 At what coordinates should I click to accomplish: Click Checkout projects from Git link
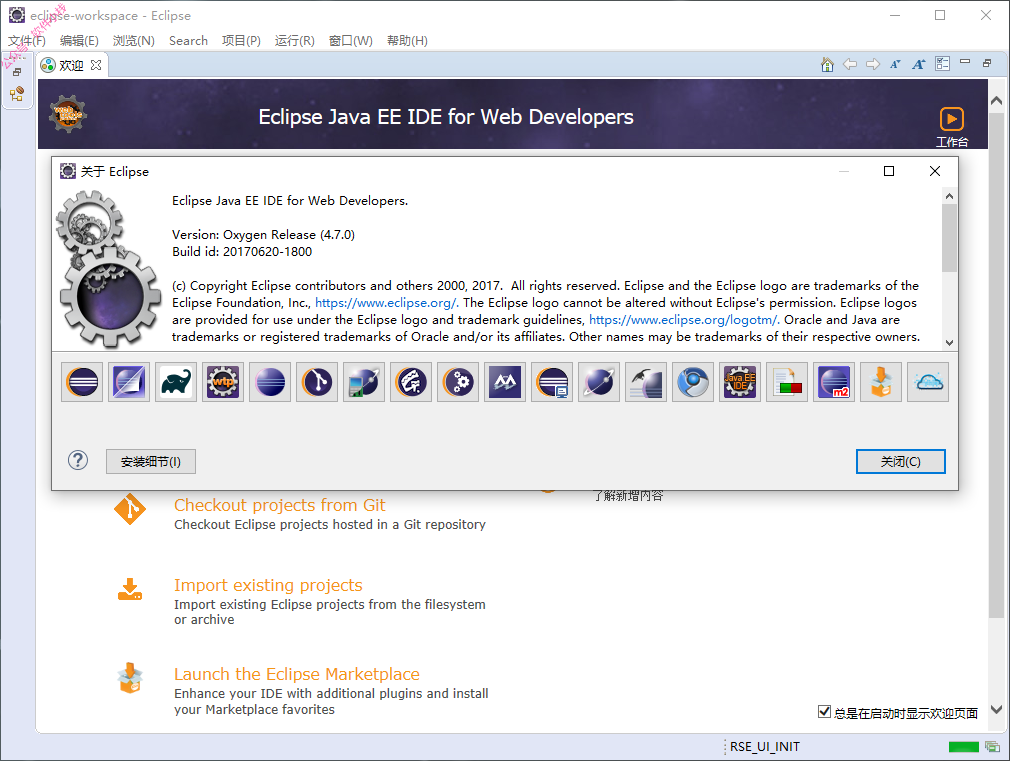280,505
